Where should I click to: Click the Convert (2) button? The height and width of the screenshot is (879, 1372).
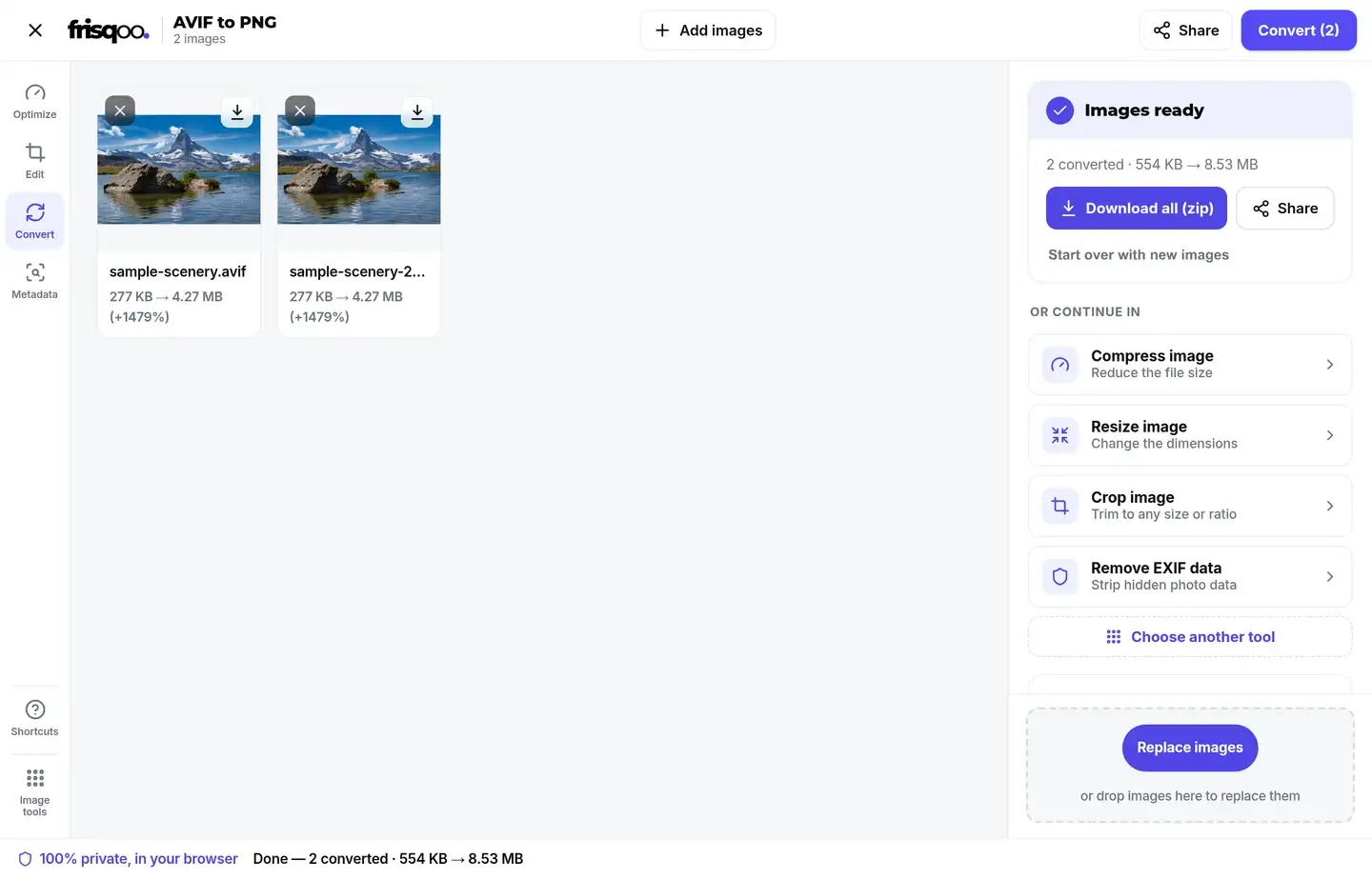1299,30
